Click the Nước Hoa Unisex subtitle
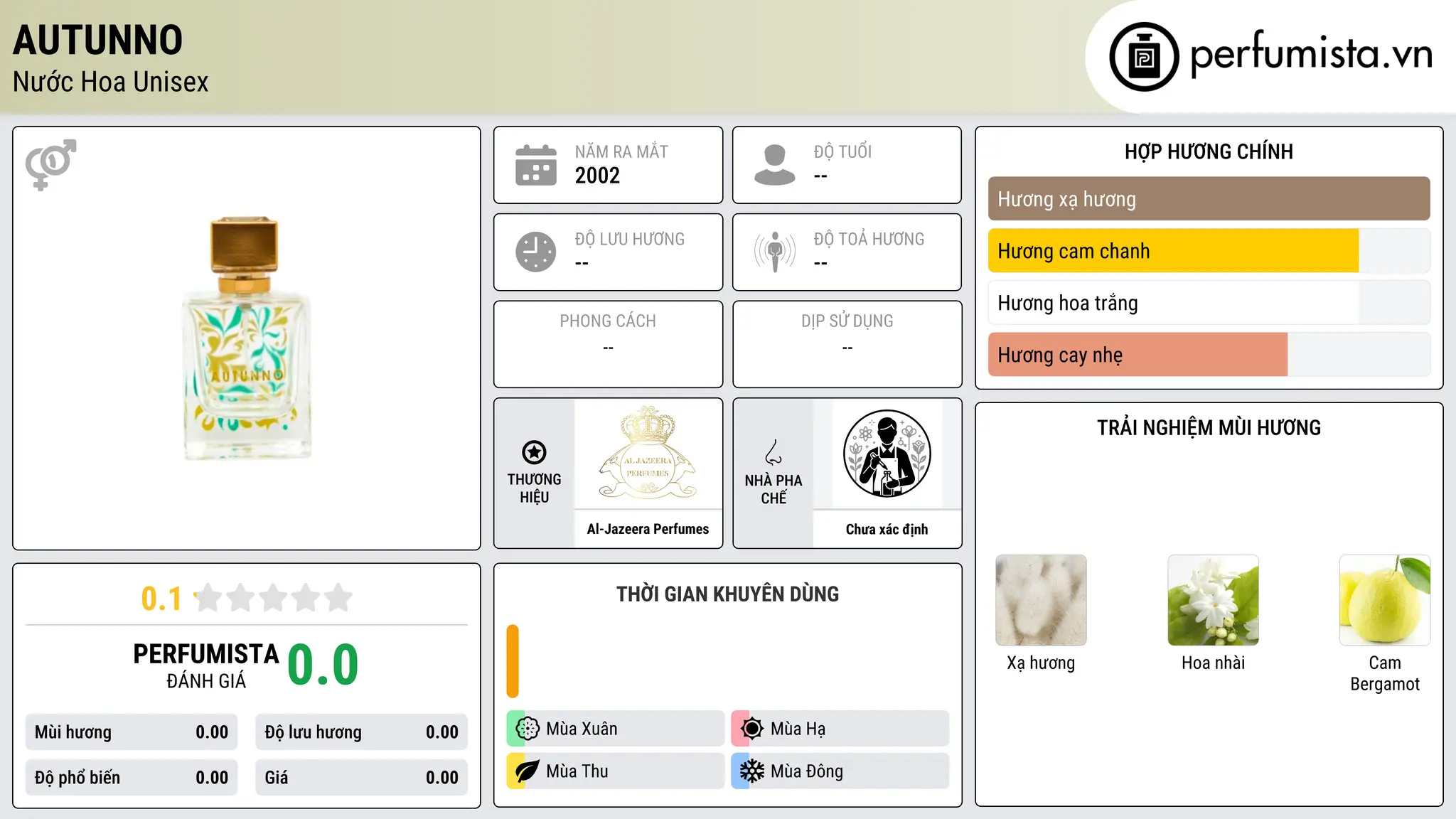1456x819 pixels. 110,82
